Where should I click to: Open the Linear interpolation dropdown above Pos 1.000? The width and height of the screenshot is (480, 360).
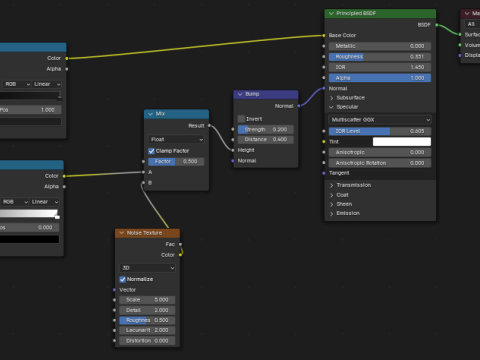pyautogui.click(x=47, y=84)
